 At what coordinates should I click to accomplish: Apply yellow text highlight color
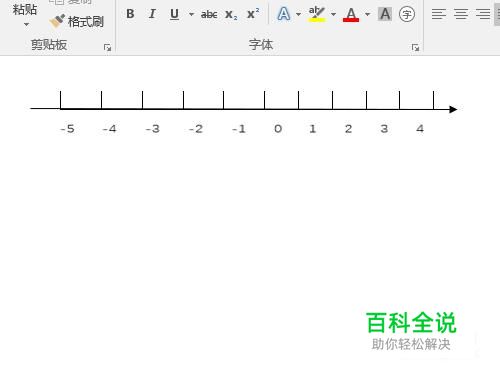coord(317,14)
